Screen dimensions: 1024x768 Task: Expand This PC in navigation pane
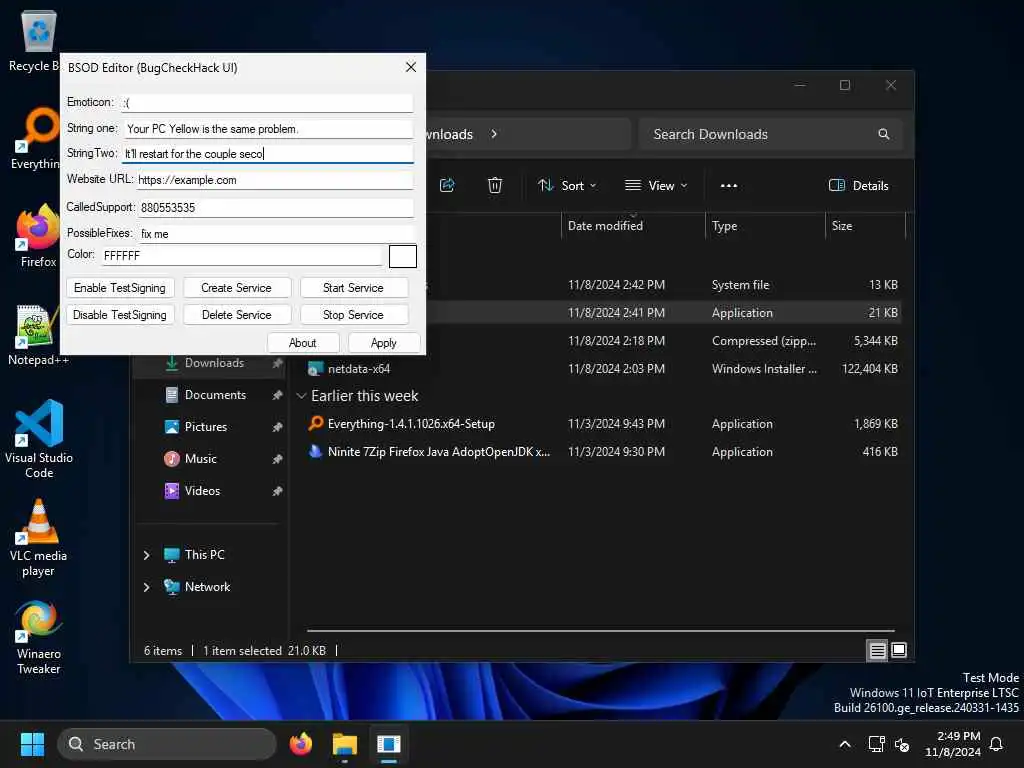146,555
